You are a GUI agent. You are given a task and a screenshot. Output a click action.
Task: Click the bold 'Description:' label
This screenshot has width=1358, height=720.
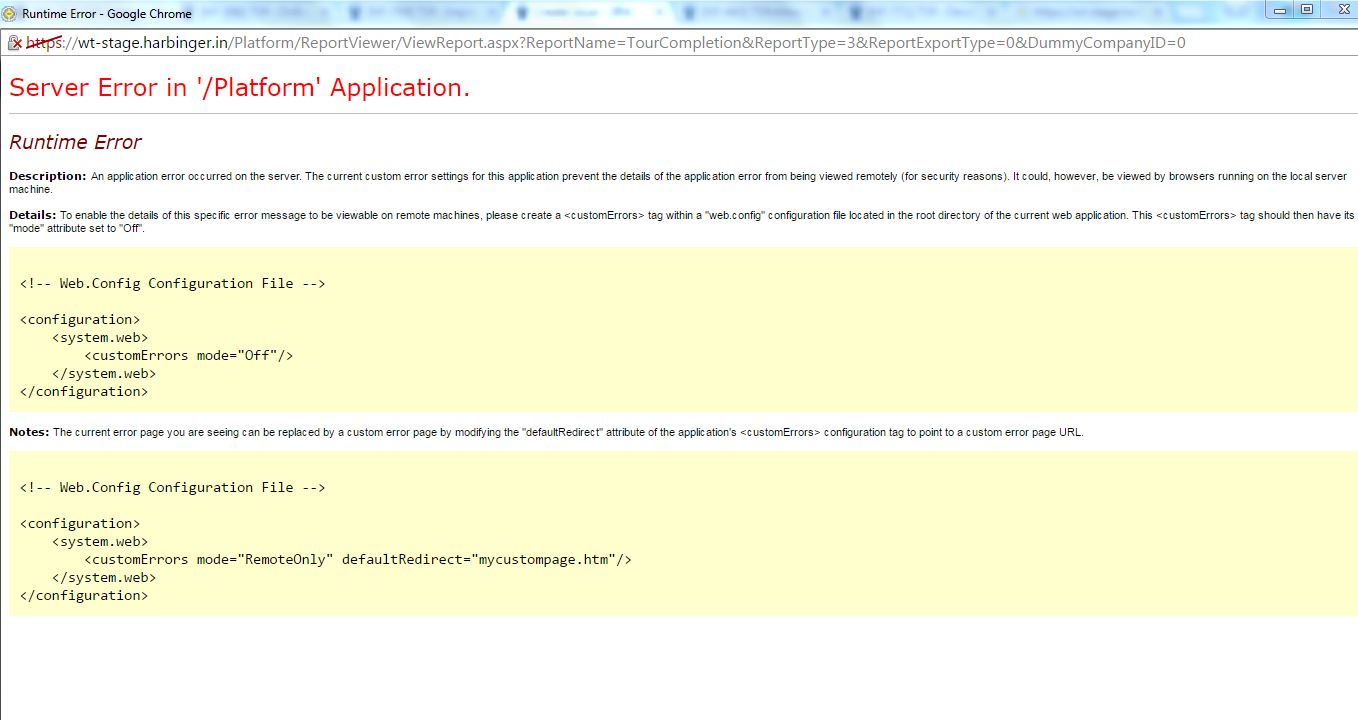(47, 176)
